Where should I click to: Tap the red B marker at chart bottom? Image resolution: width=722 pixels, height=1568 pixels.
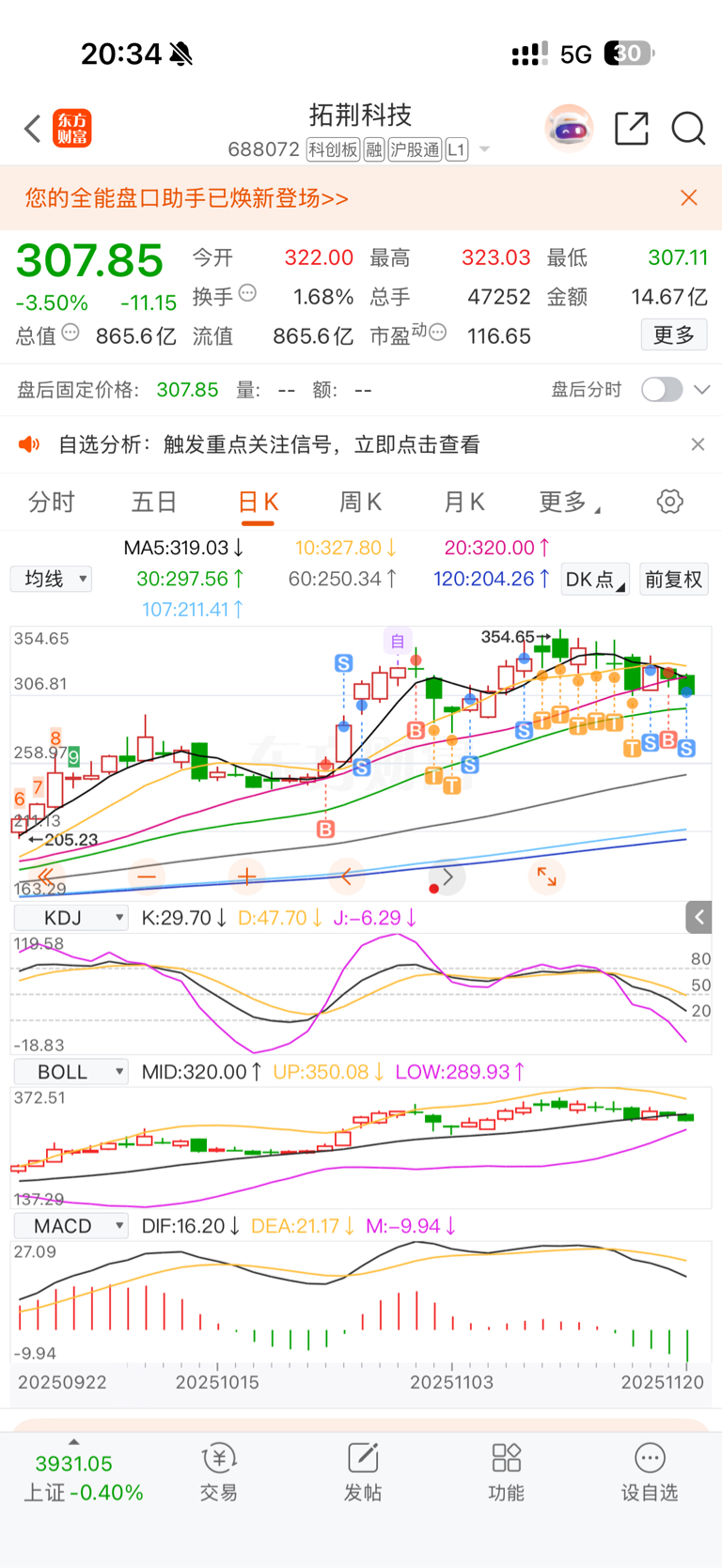325,830
